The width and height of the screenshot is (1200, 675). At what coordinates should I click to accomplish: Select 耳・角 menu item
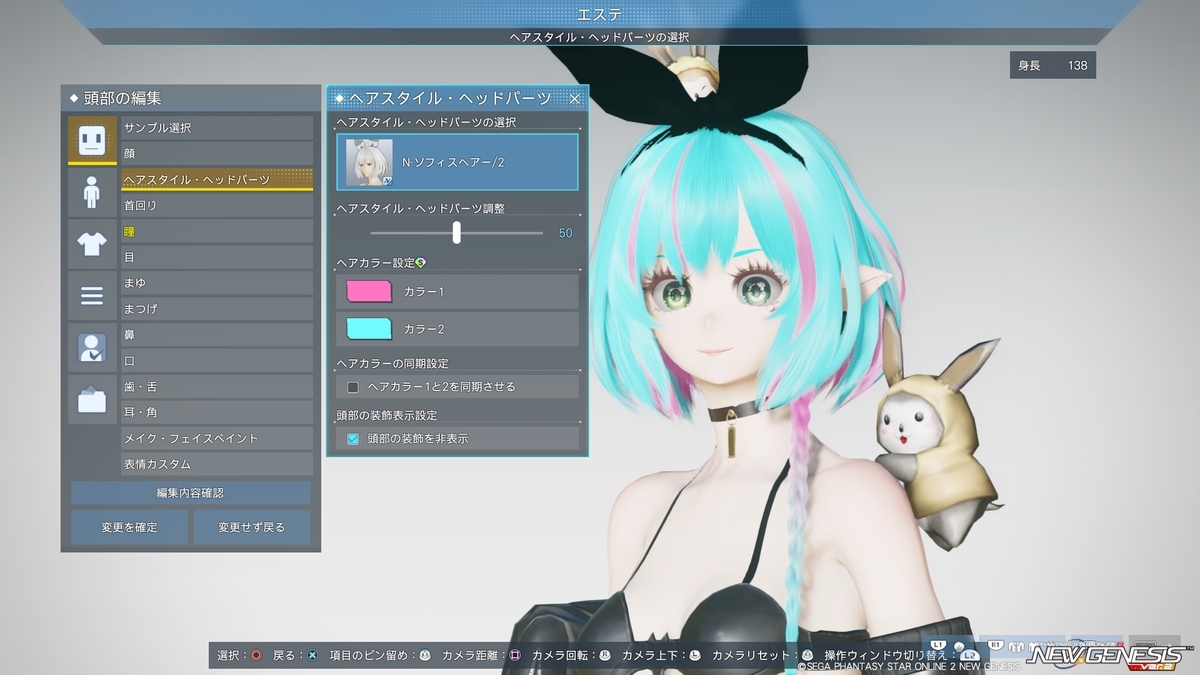pos(217,412)
